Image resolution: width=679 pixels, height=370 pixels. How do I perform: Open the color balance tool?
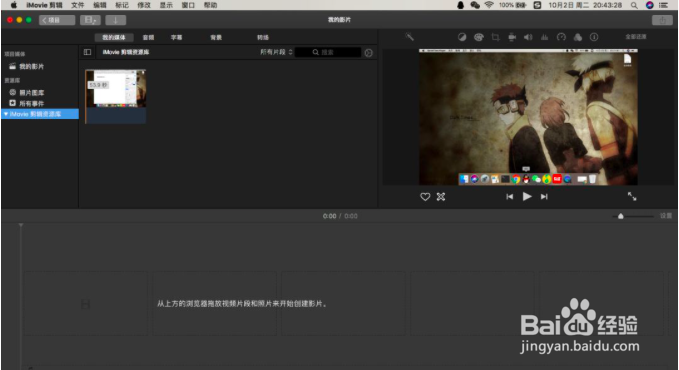[462, 37]
